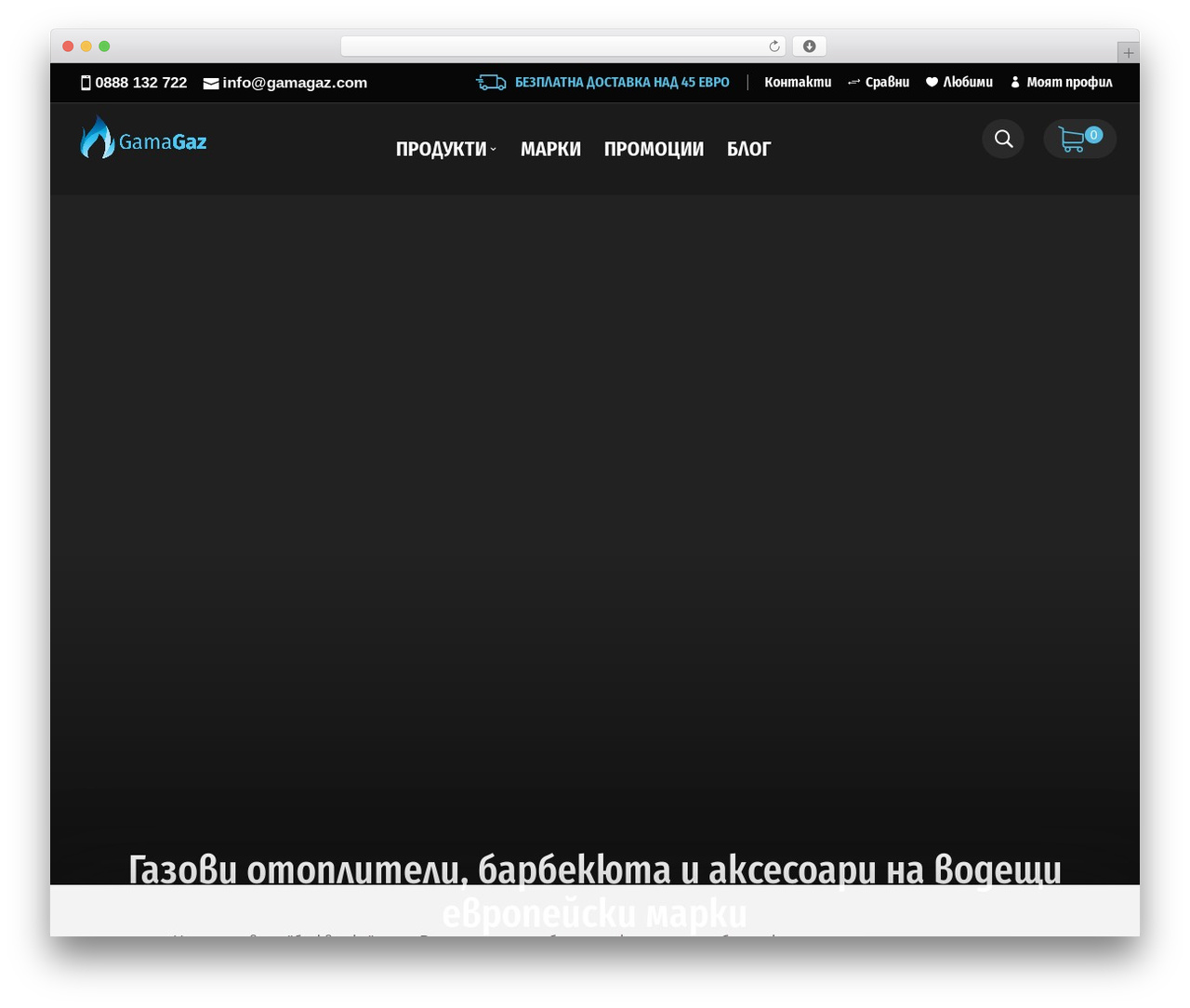Open the shopping cart icon
Image resolution: width=1190 pixels, height=1008 pixels.
pyautogui.click(x=1072, y=139)
